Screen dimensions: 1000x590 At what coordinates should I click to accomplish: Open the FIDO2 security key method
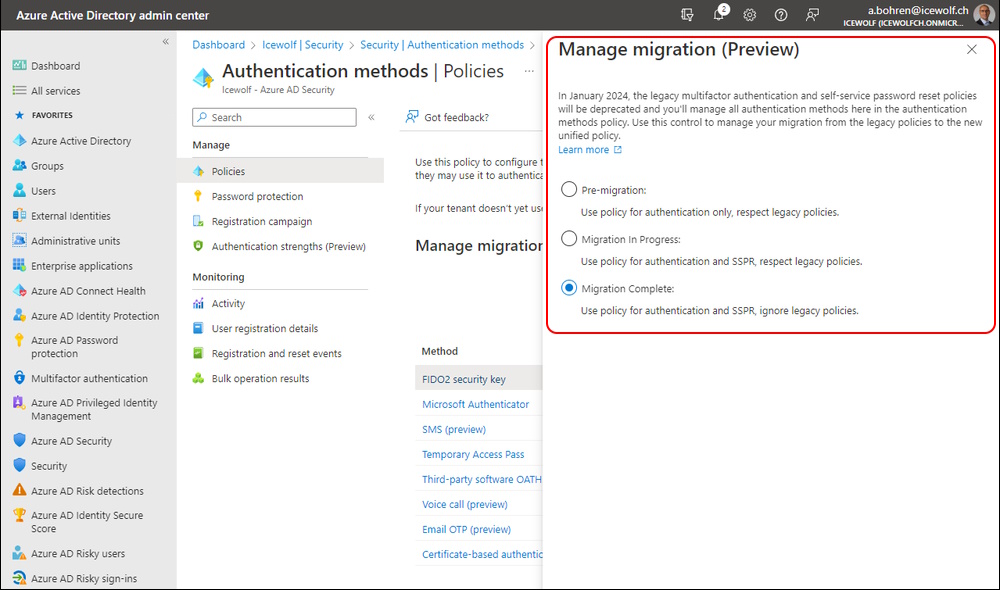click(464, 379)
